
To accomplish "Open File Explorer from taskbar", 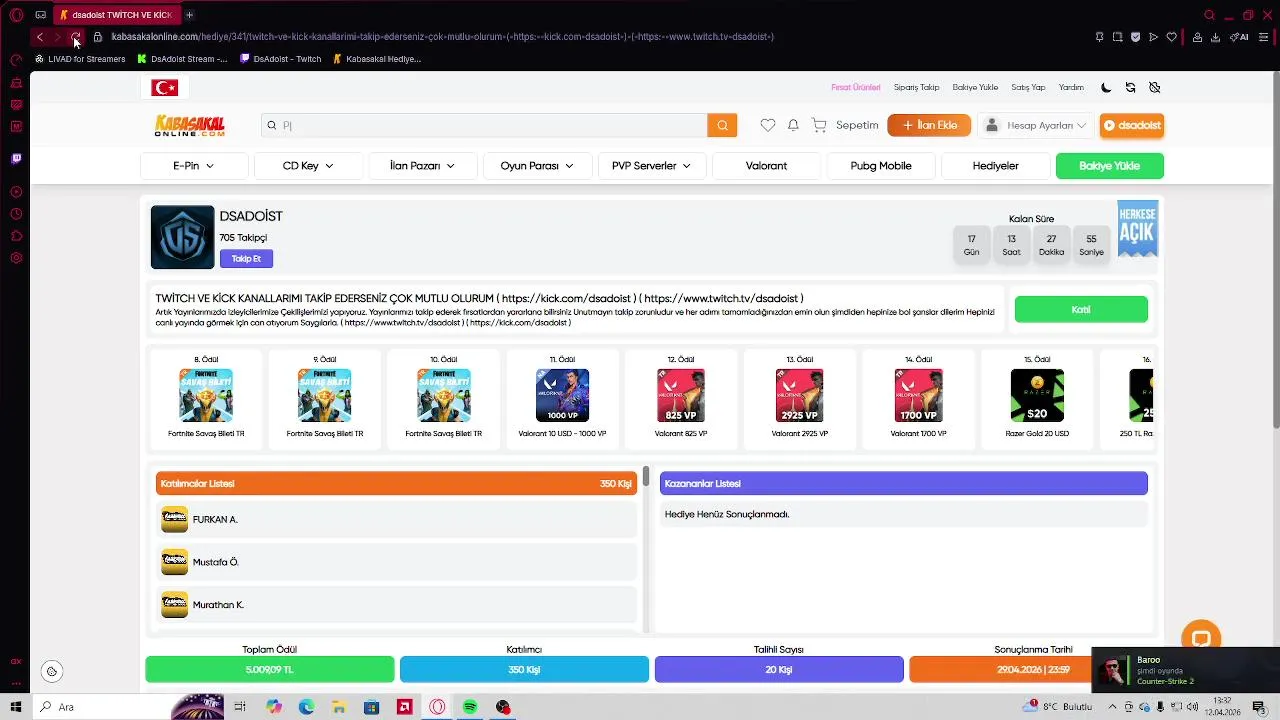I will [x=339, y=707].
